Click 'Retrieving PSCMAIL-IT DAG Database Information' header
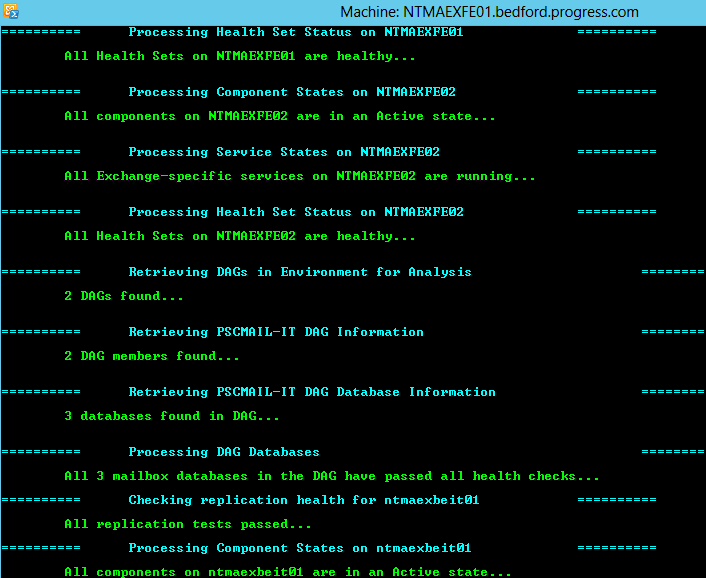 tap(311, 392)
